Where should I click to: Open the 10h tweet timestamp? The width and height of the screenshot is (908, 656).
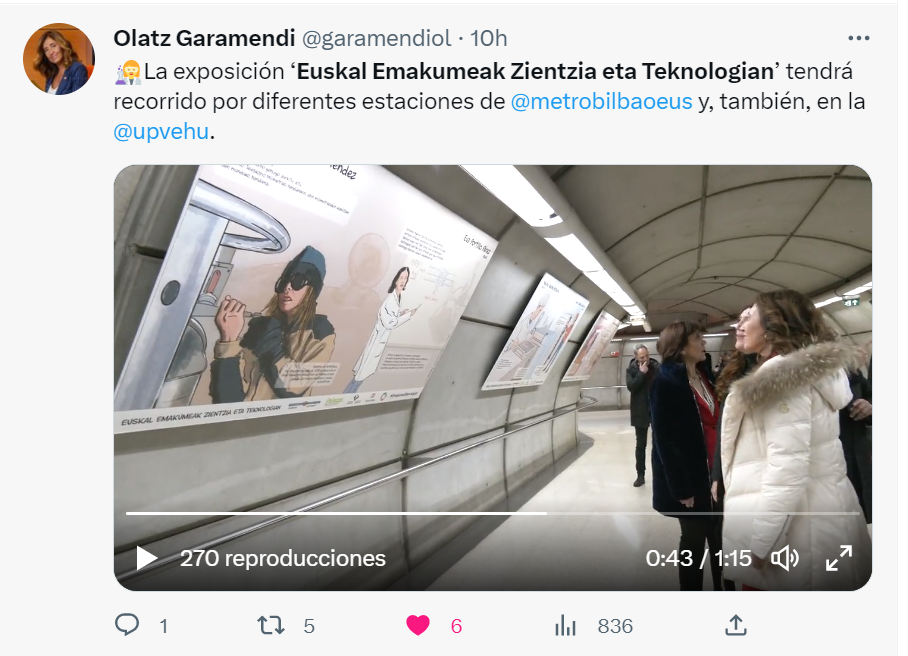[488, 38]
